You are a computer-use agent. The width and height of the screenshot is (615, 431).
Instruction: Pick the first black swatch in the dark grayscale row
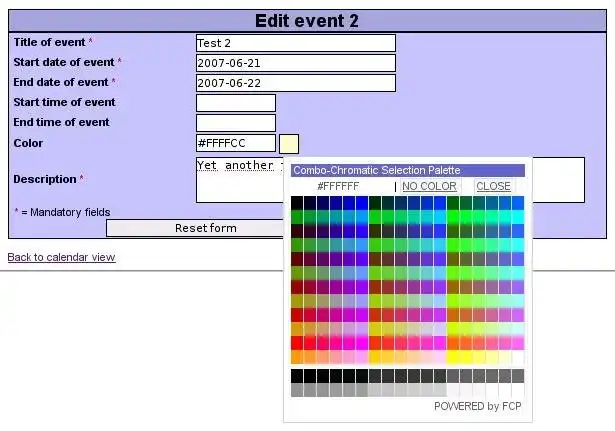(297, 376)
